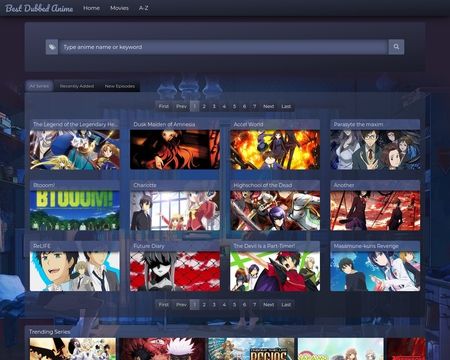
Task: Click First in the bottom pagination
Action: click(x=163, y=305)
